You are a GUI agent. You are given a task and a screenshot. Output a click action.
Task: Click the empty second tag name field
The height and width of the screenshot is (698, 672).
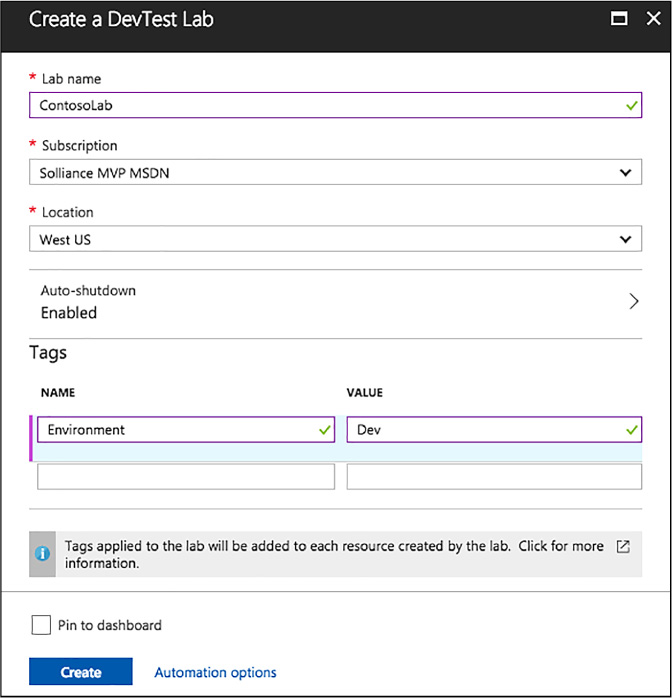tap(186, 477)
